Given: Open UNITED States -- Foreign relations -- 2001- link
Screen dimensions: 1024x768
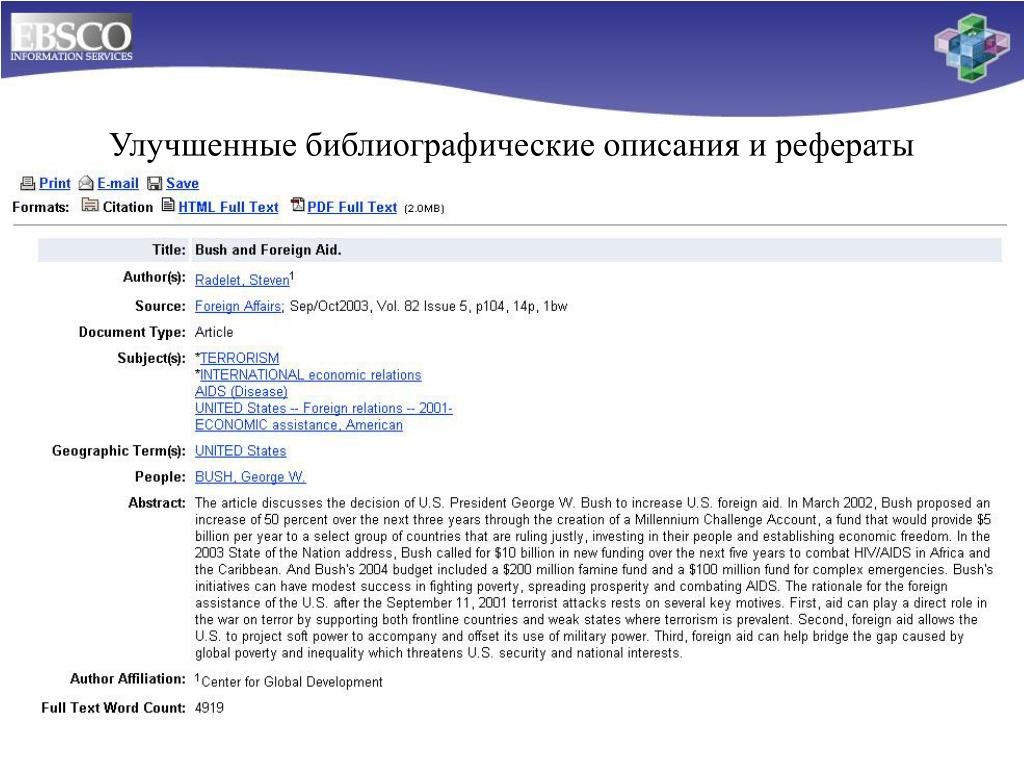Looking at the screenshot, I should pyautogui.click(x=323, y=408).
